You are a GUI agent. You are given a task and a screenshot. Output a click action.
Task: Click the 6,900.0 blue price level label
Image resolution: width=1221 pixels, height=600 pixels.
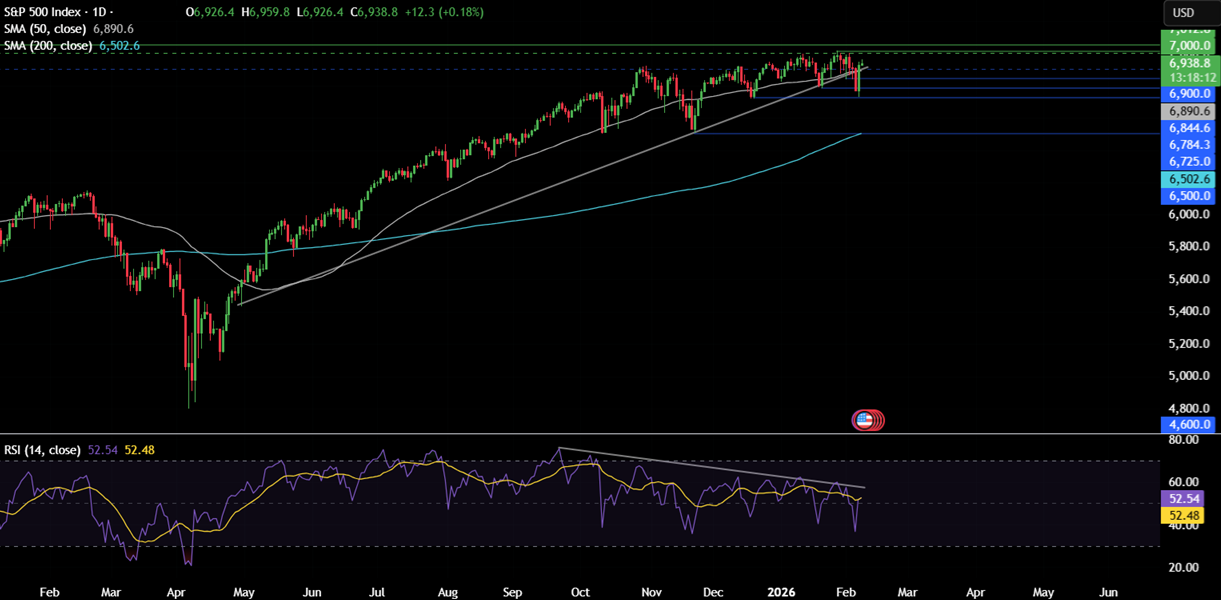coord(1188,93)
